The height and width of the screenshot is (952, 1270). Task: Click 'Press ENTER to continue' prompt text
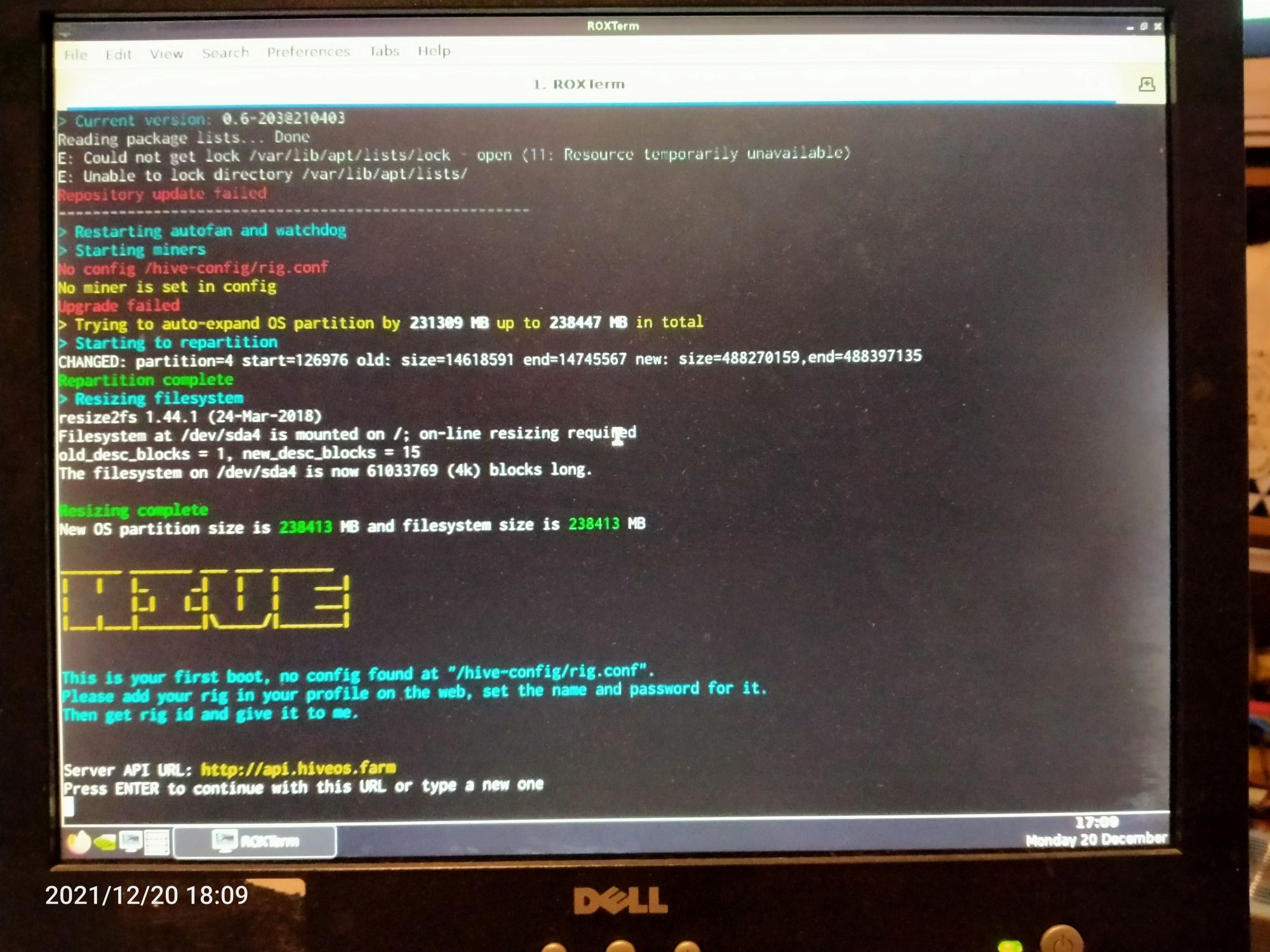point(304,787)
